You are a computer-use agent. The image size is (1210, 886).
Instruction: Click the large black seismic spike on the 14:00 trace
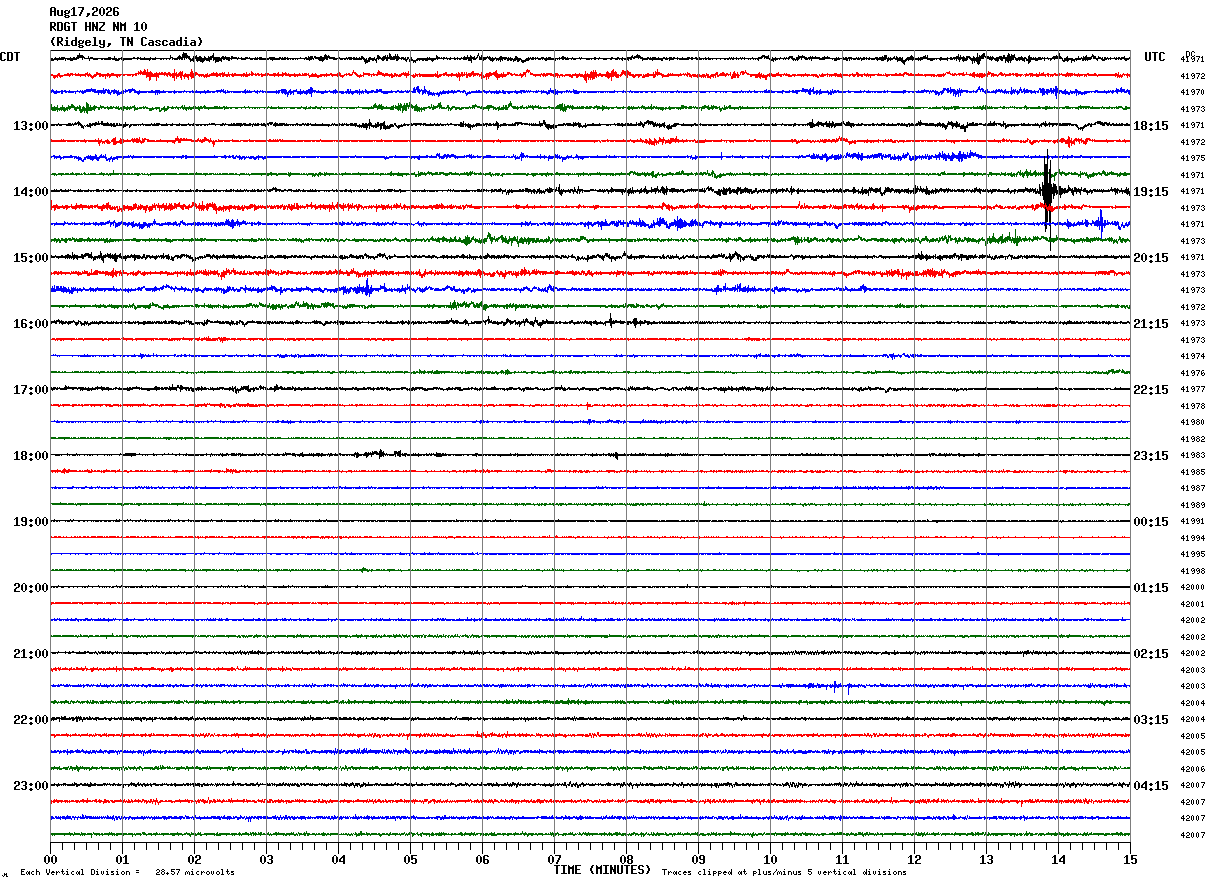[x=1047, y=190]
